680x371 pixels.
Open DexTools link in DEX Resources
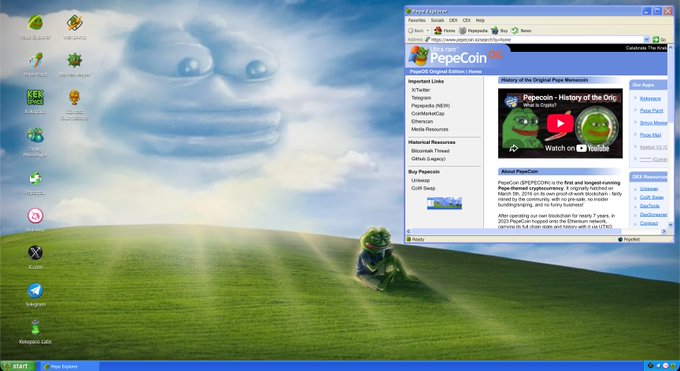(650, 206)
